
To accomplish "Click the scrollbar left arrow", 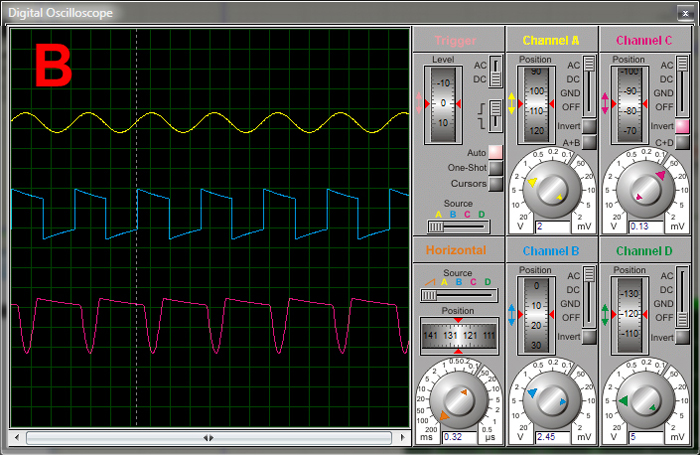I will click(x=17, y=438).
